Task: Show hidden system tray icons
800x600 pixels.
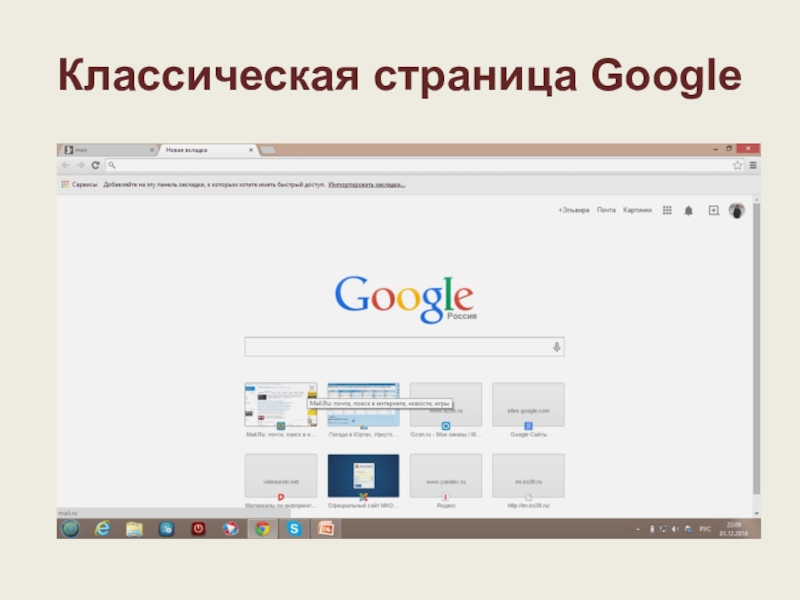Action: [x=638, y=529]
